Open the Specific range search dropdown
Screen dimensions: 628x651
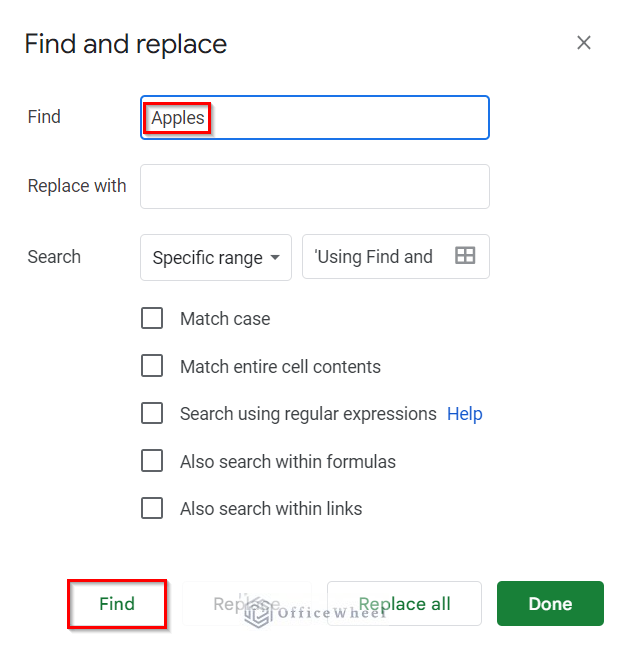(x=215, y=258)
